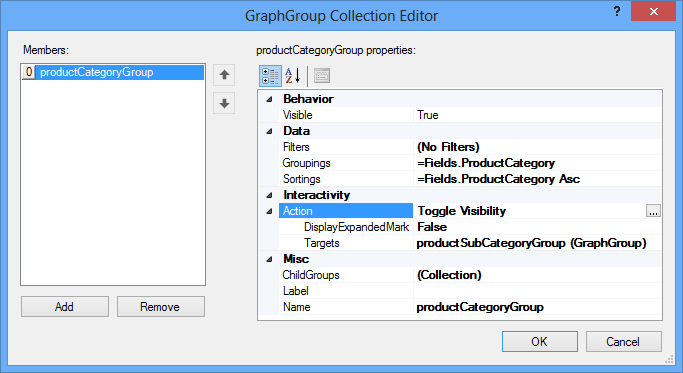The height and width of the screenshot is (373, 683).
Task: Collapse the Interactivity category
Action: point(269,195)
